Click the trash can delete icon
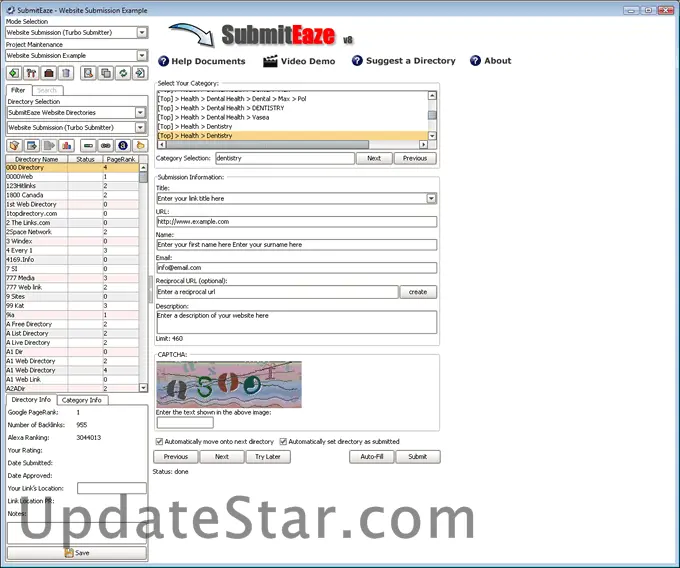Viewport: 680px width, 568px height. pos(66,73)
